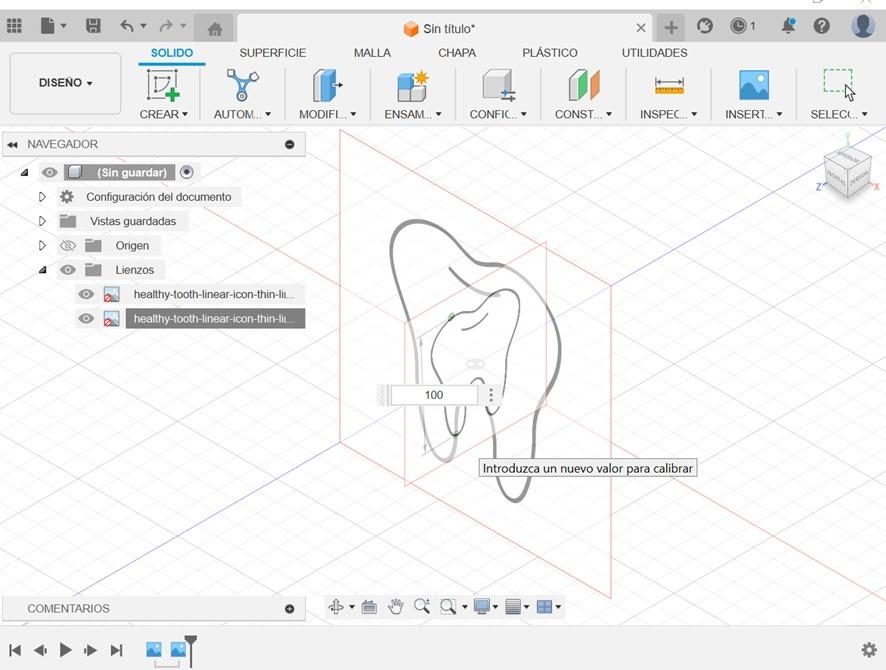Hide the Lienzos folder
886x670 pixels.
point(68,270)
